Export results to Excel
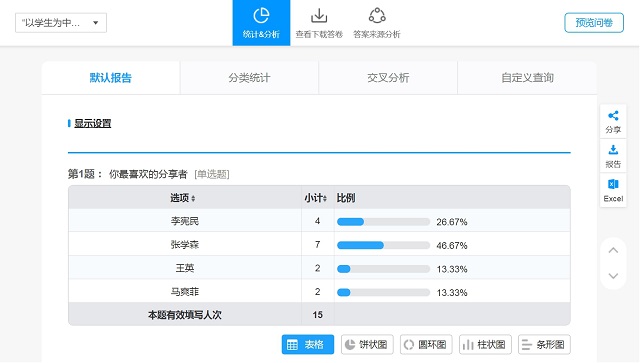Viewport: 640px width, 363px height. coord(613,190)
